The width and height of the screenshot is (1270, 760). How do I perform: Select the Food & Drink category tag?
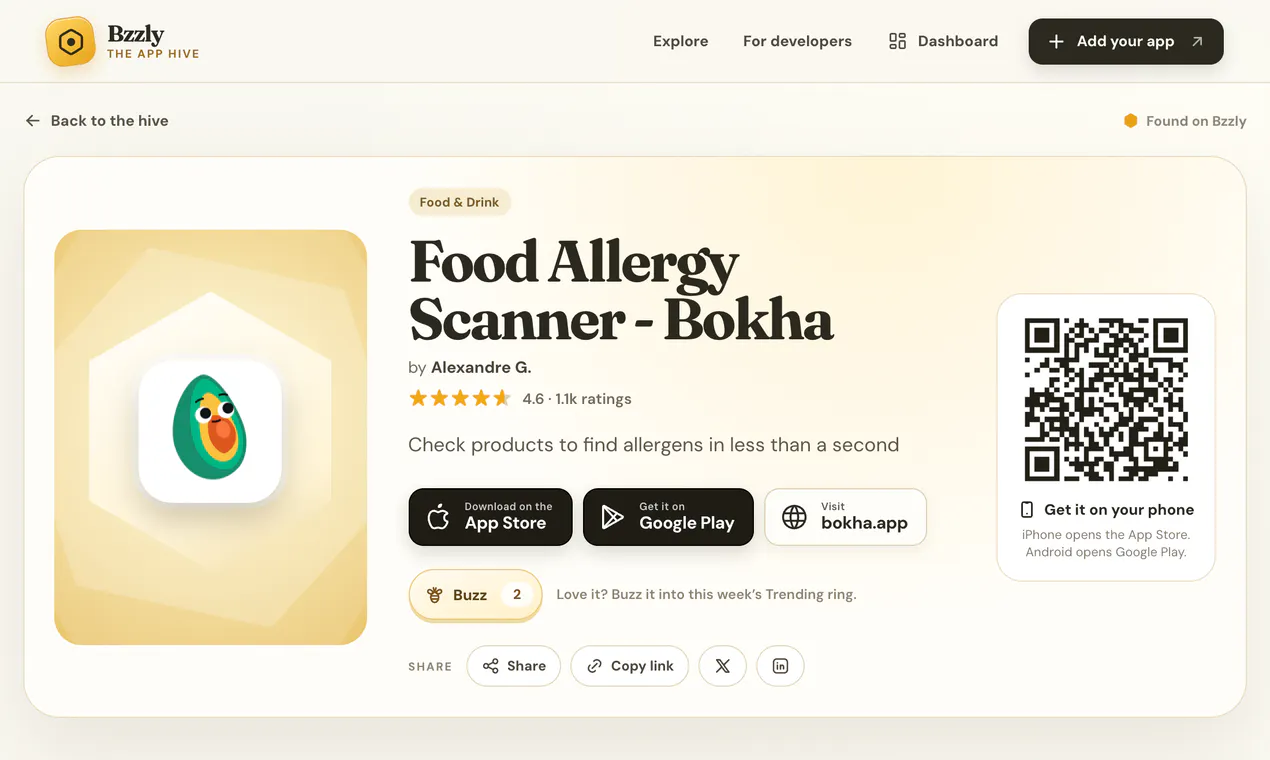[459, 202]
